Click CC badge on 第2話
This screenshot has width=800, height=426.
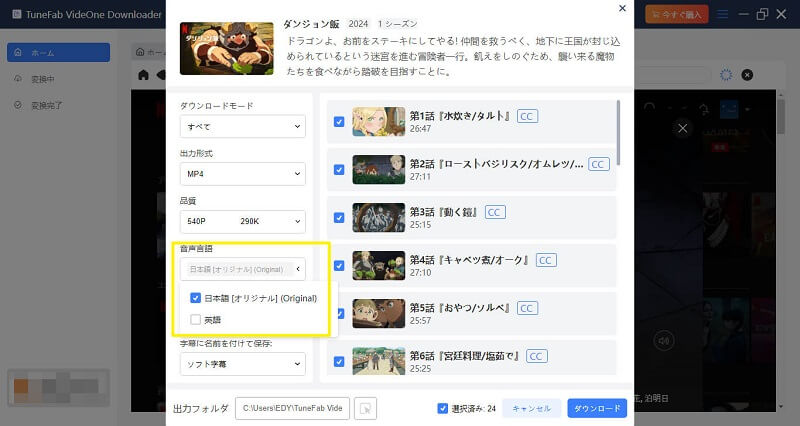(598, 164)
